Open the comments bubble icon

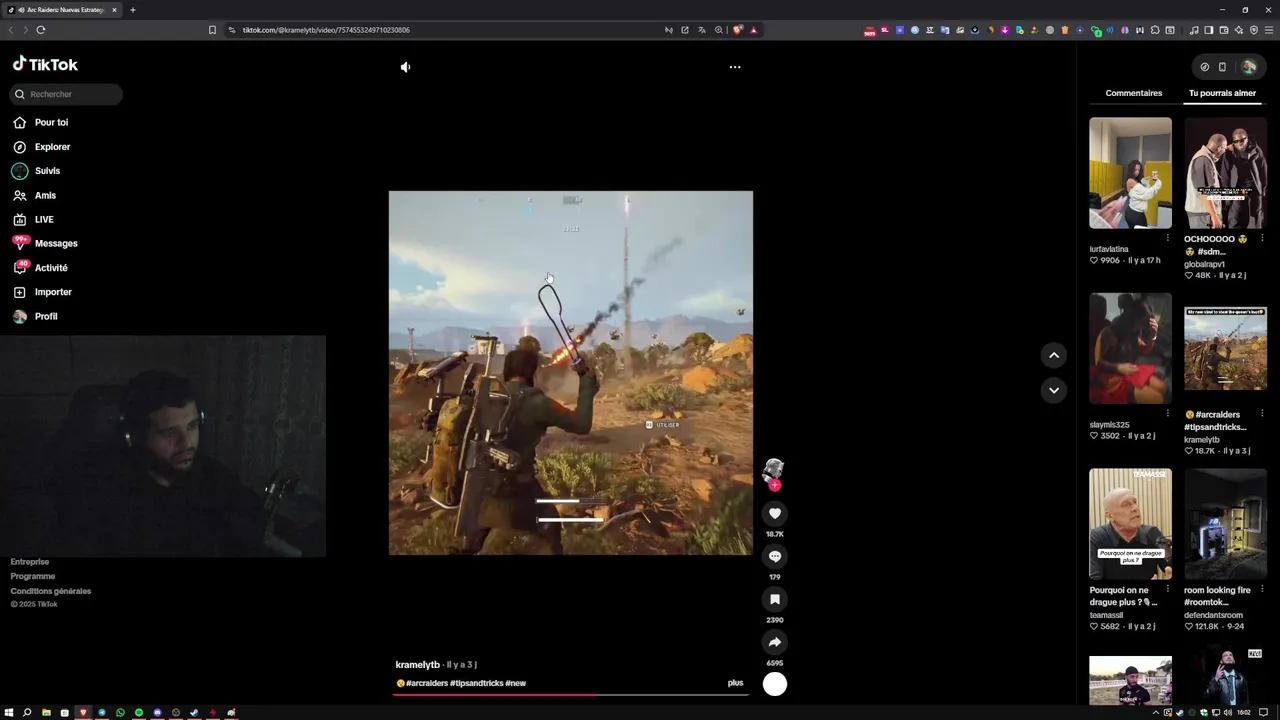click(x=775, y=557)
